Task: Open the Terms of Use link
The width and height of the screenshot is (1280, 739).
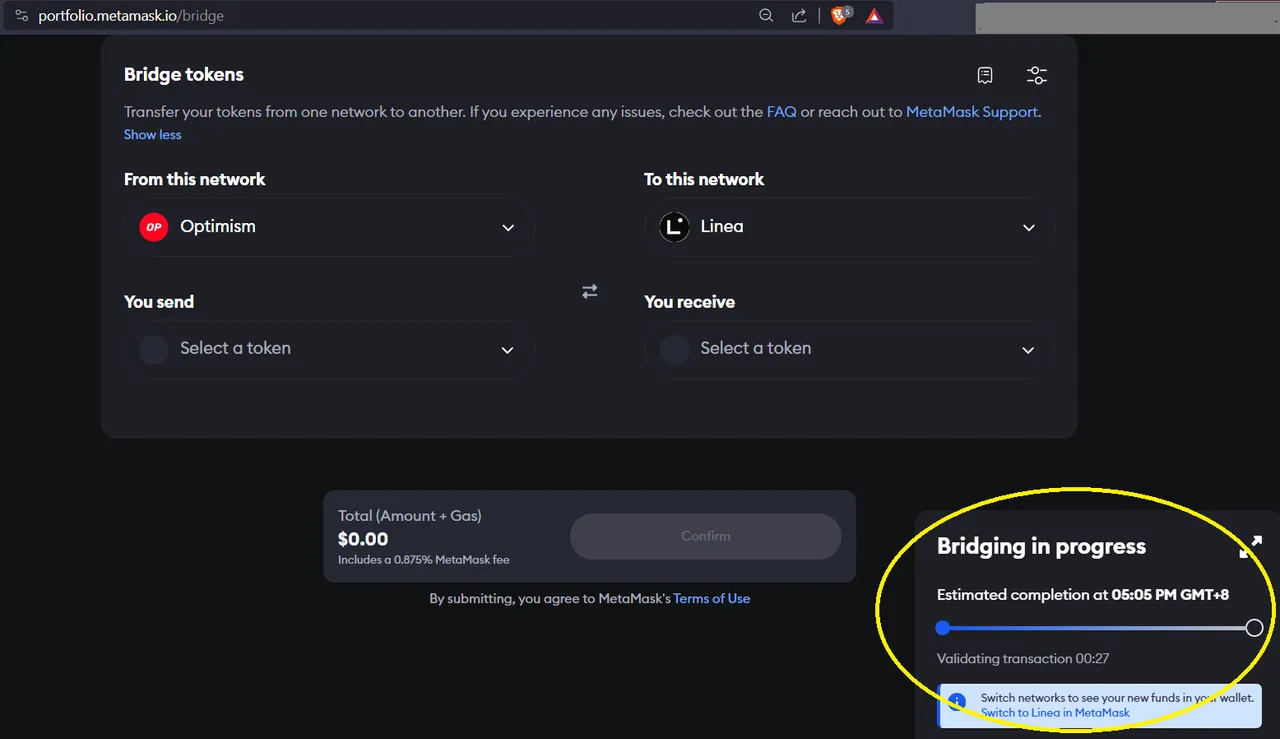Action: click(x=712, y=599)
